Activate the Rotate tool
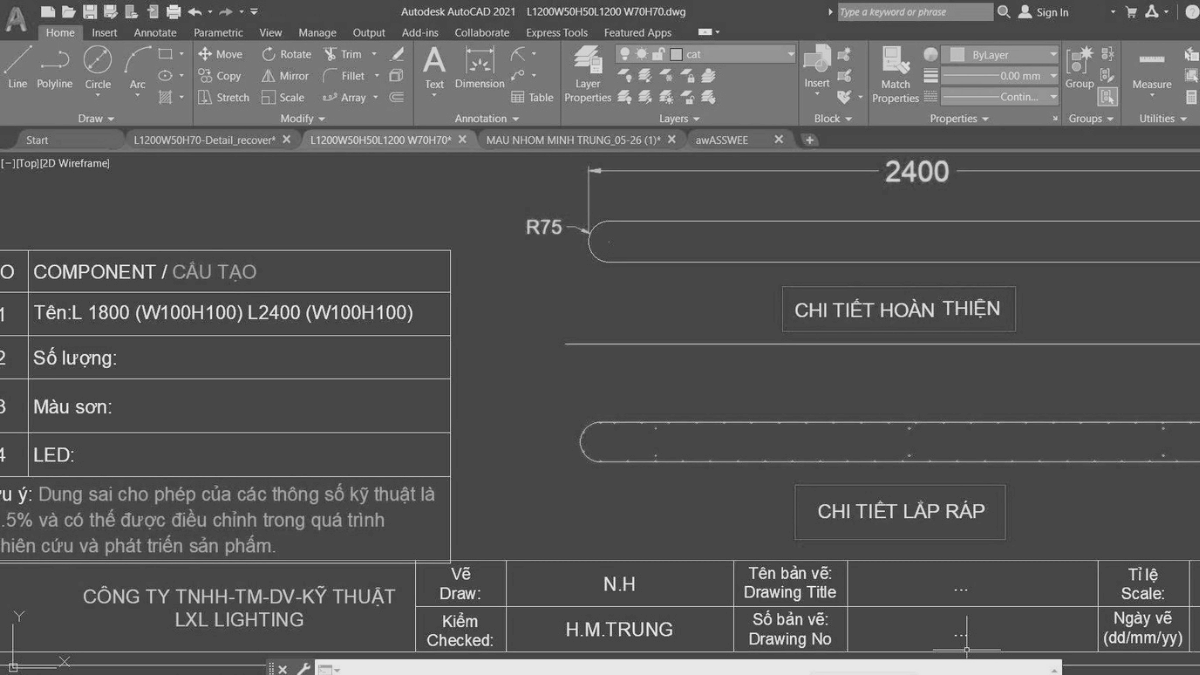The height and width of the screenshot is (675, 1200). click(287, 54)
